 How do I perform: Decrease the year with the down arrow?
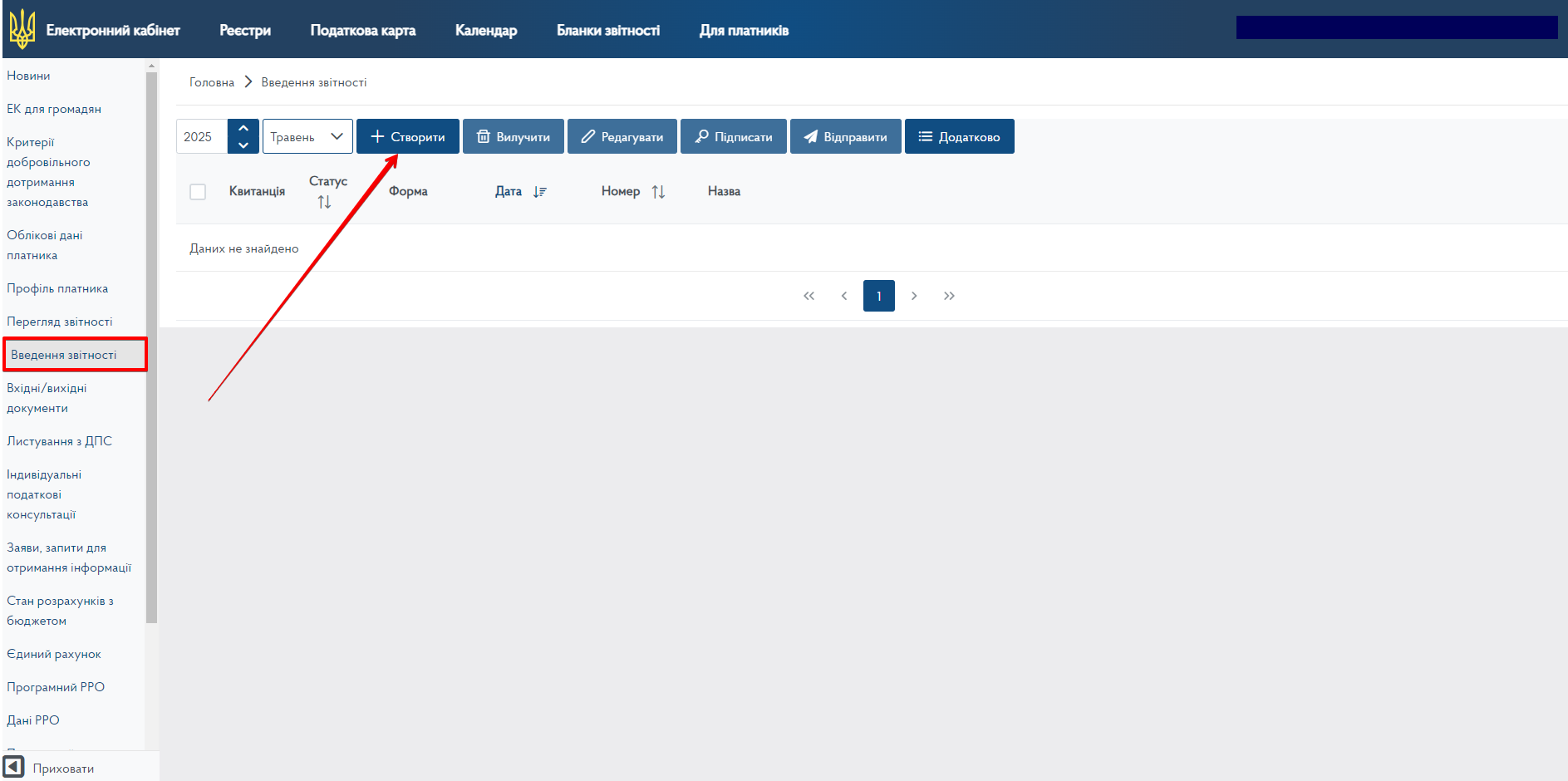pyautogui.click(x=243, y=145)
